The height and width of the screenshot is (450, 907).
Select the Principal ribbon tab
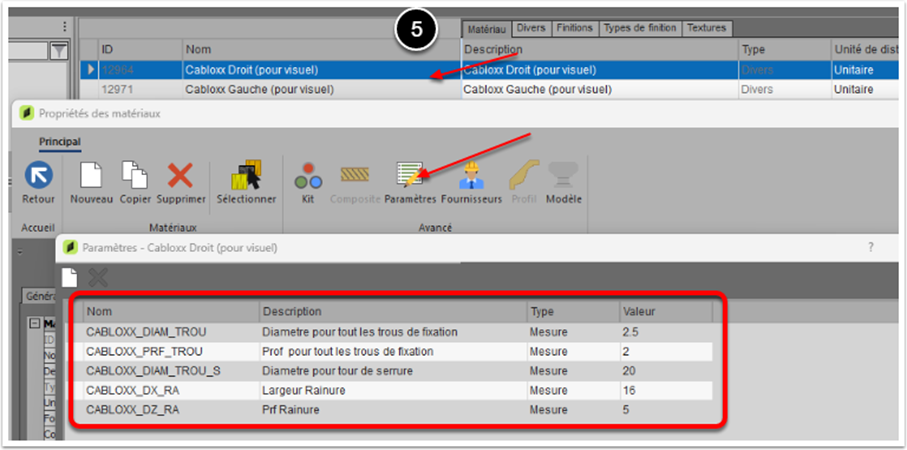click(x=60, y=143)
